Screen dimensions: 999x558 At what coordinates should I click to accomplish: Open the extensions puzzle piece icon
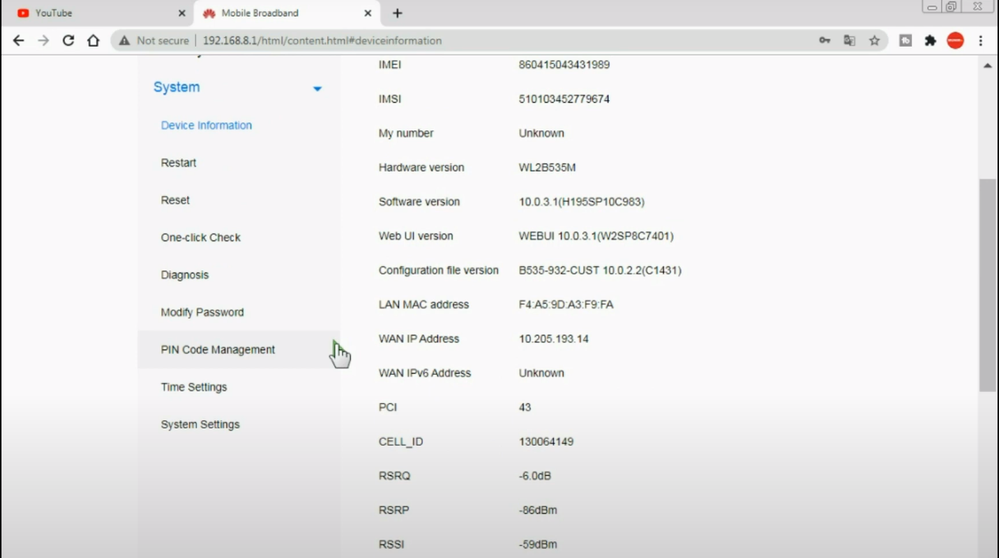click(x=930, y=41)
